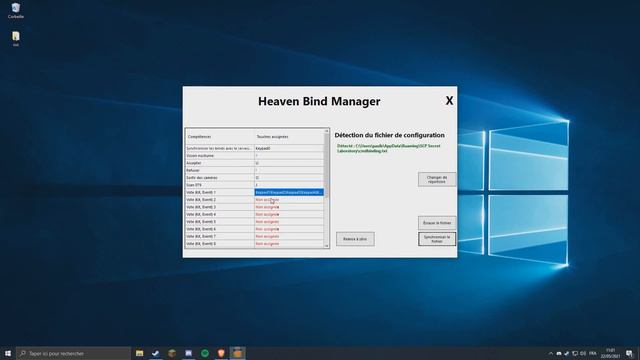640x360 pixels.
Task: Click the green detected config file path text
Action: tap(389, 149)
